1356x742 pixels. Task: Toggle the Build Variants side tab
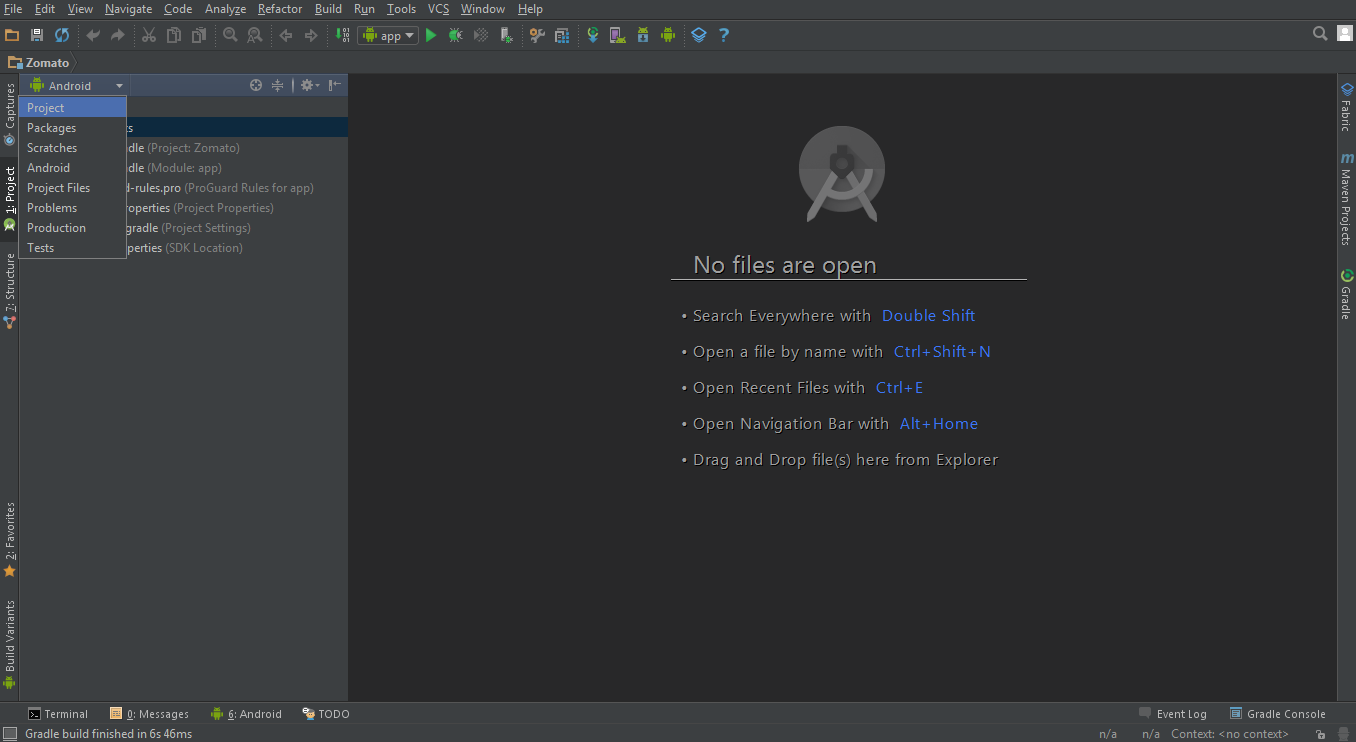point(10,645)
